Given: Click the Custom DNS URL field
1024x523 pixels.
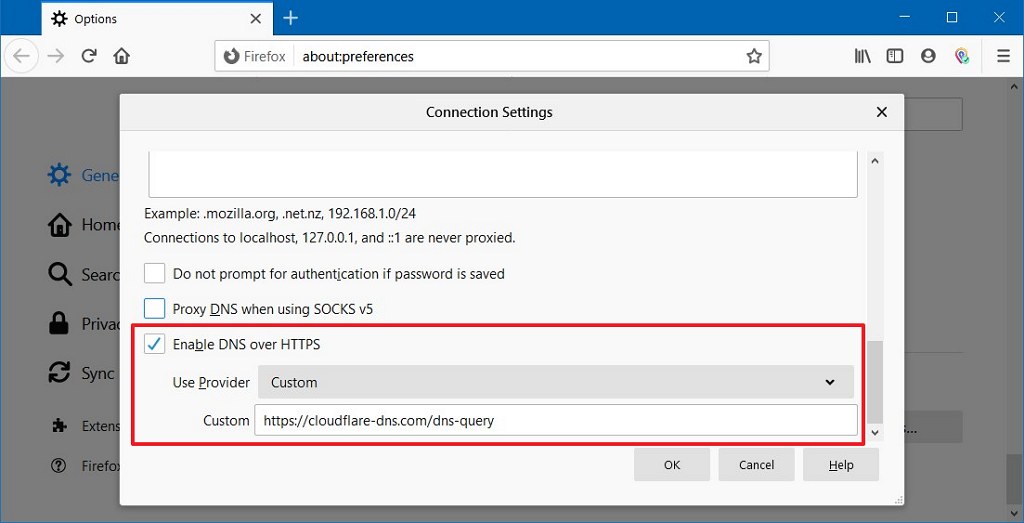Looking at the screenshot, I should click(x=555, y=420).
